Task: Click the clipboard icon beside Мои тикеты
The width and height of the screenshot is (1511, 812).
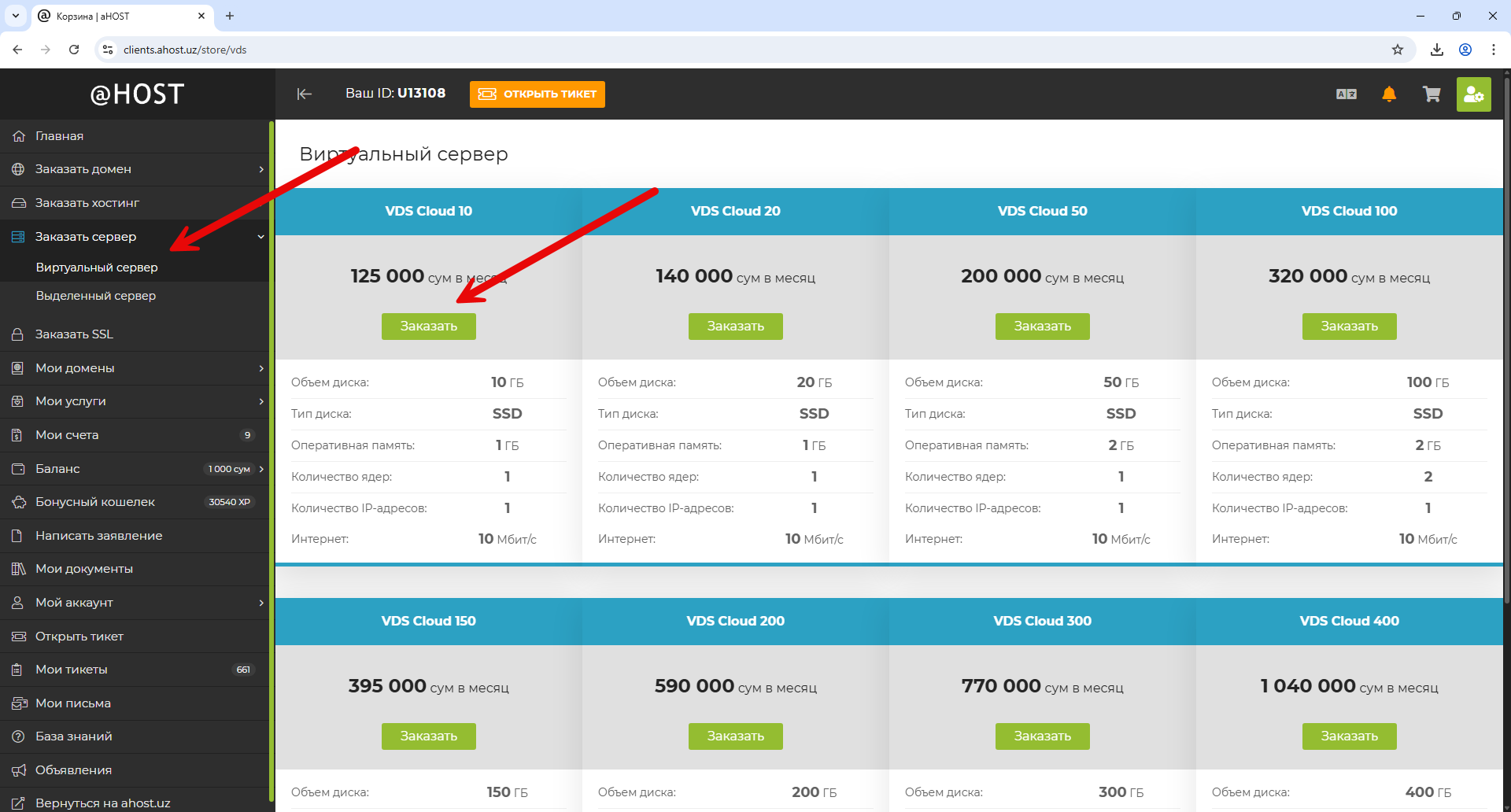Action: 18,670
